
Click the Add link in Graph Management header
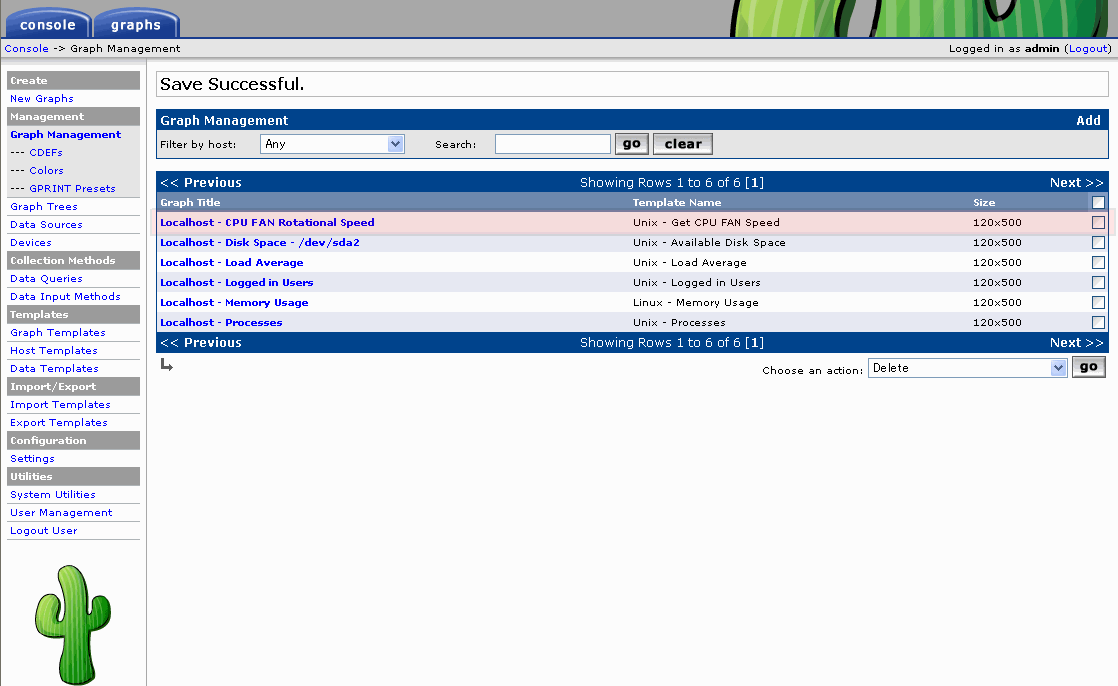point(1088,120)
